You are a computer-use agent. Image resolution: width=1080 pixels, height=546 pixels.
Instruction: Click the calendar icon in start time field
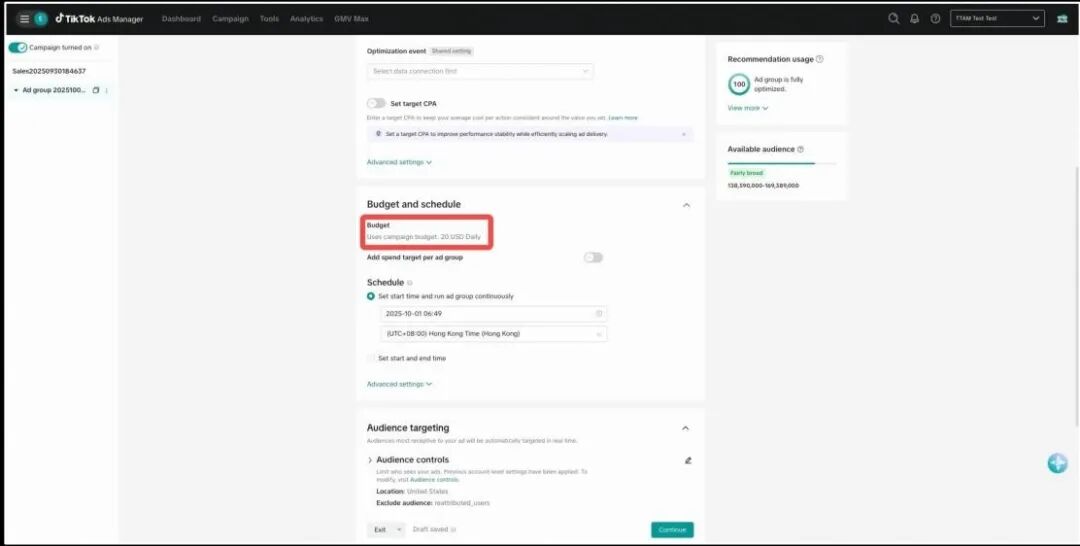[x=599, y=313]
